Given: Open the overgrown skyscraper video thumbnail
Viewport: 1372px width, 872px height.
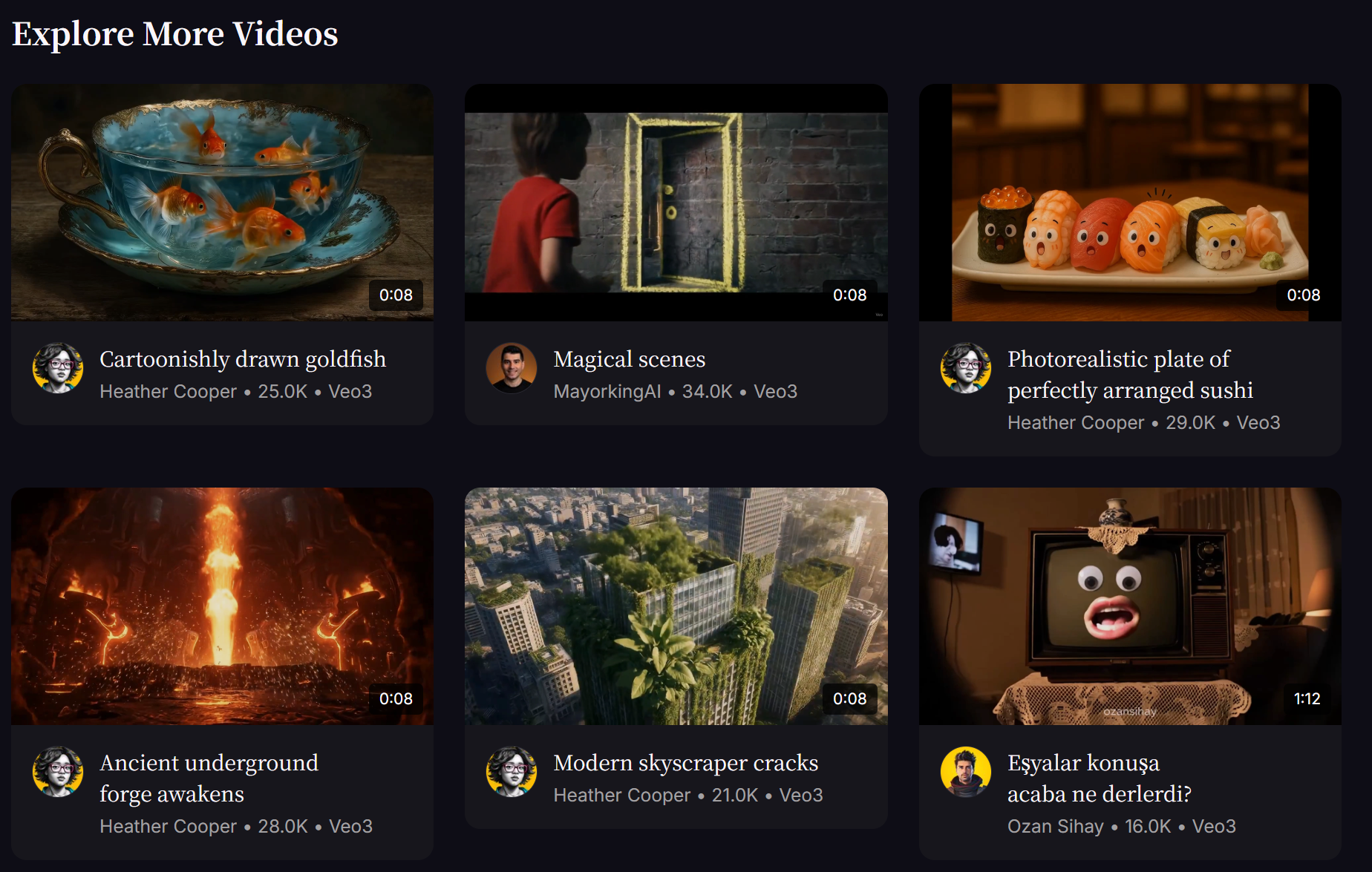Looking at the screenshot, I should click(676, 606).
